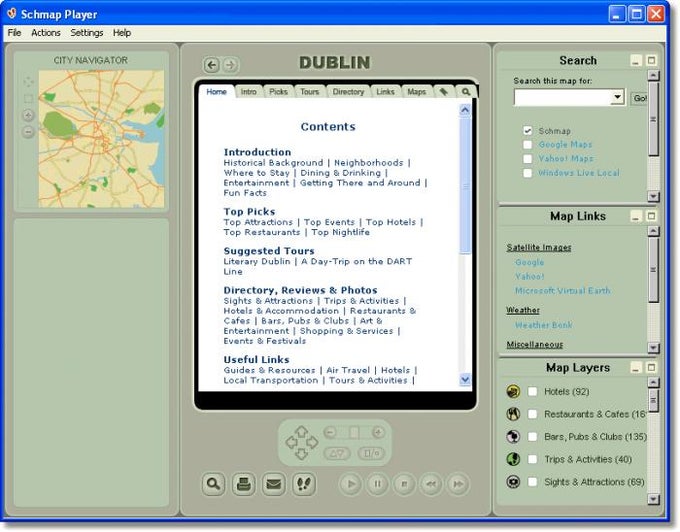Viewport: 680px width, 532px height.
Task: Select the pan arrows icon in City Navigator
Action: (28, 82)
